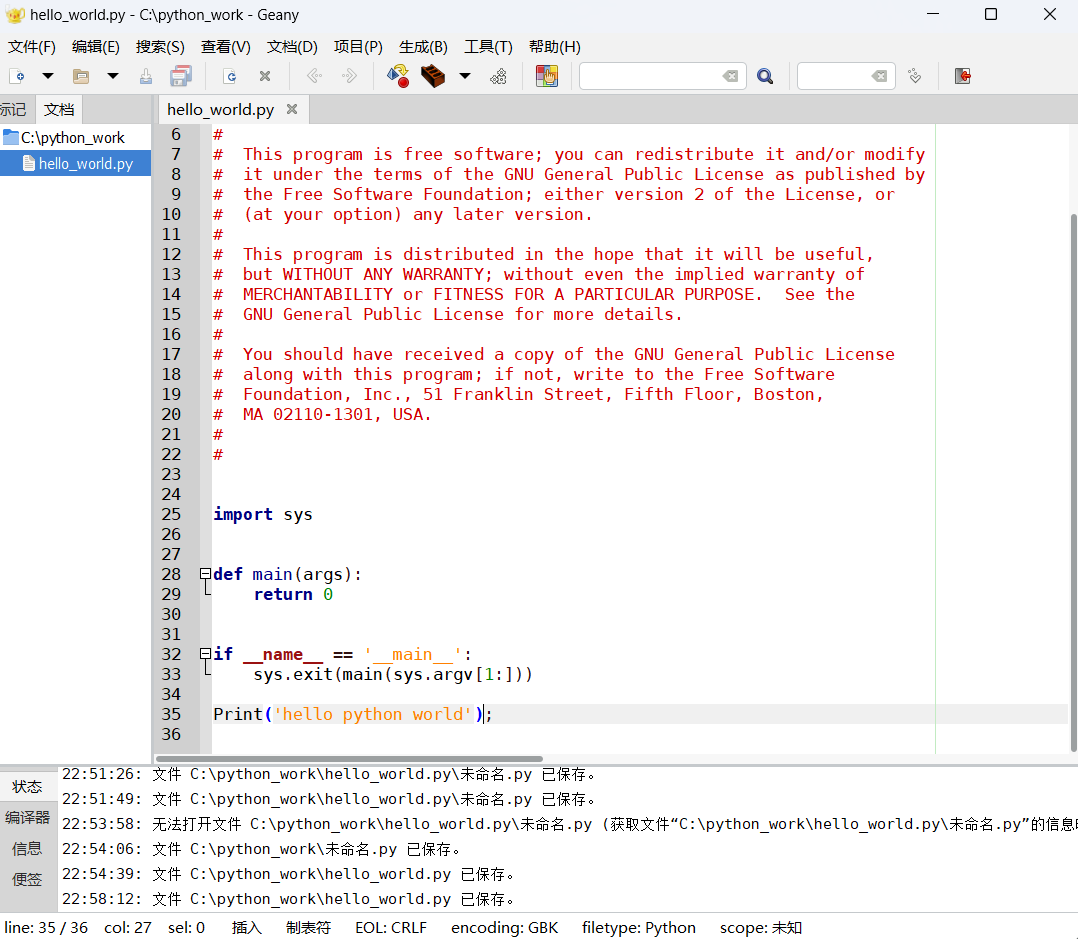This screenshot has height=939, width=1078.
Task: Click the Compile toolbar icon
Action: pos(398,76)
